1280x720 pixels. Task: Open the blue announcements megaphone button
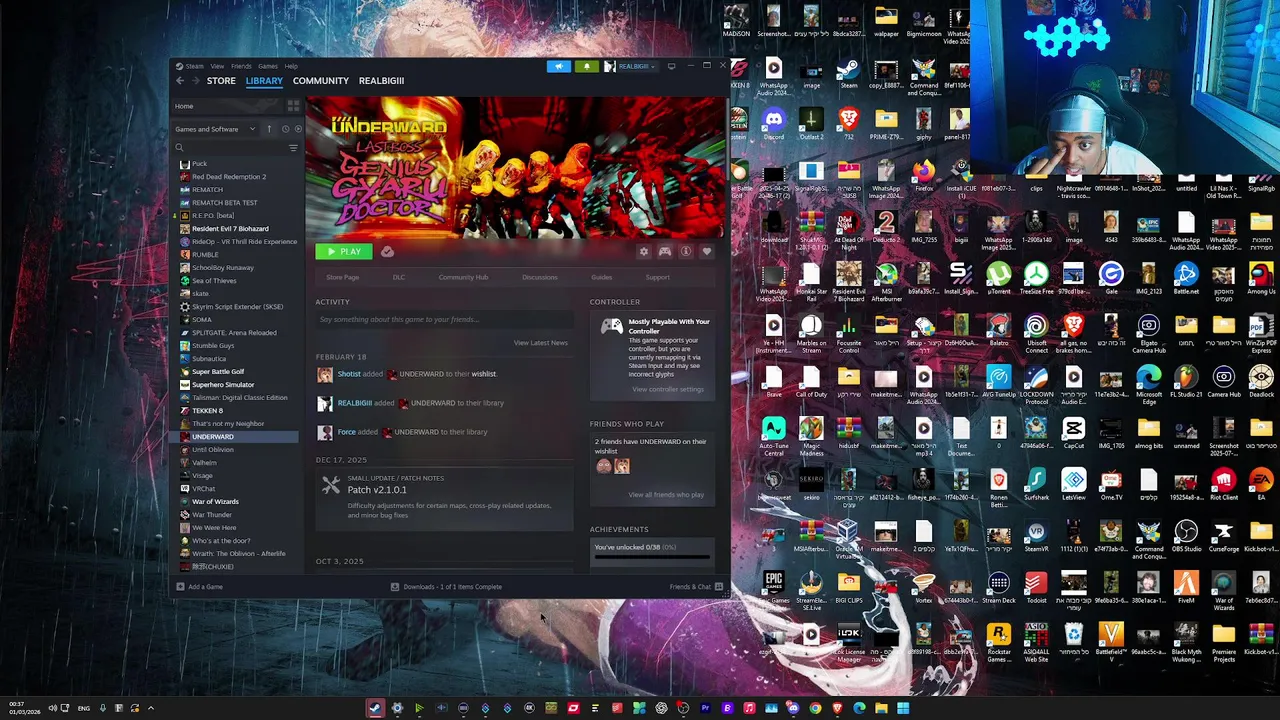click(559, 66)
